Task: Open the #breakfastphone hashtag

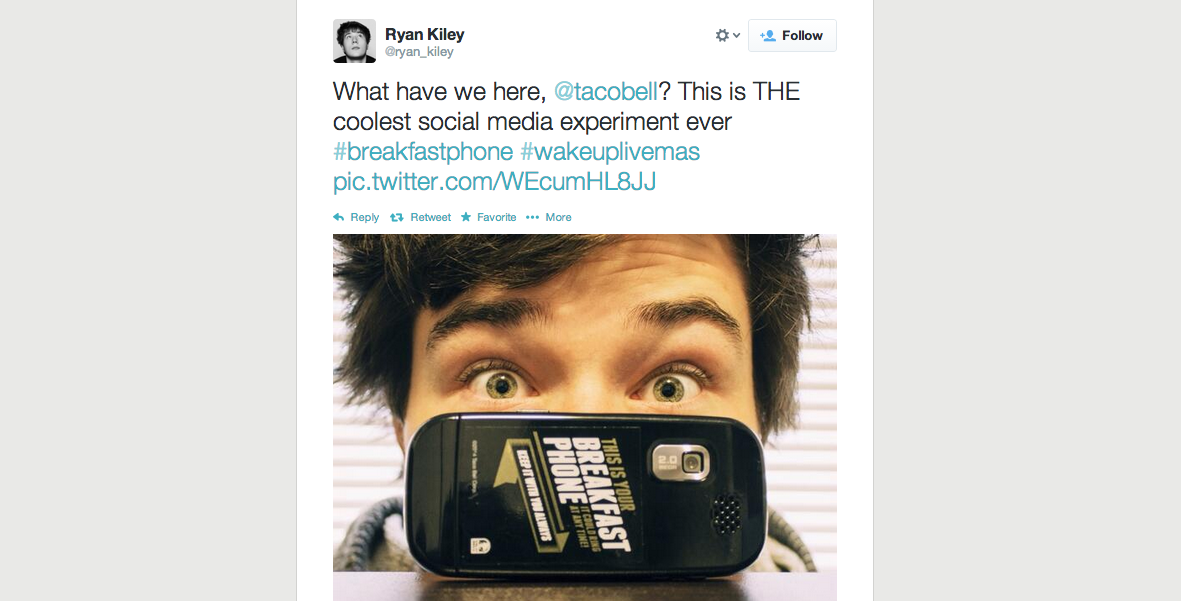Action: pos(423,152)
